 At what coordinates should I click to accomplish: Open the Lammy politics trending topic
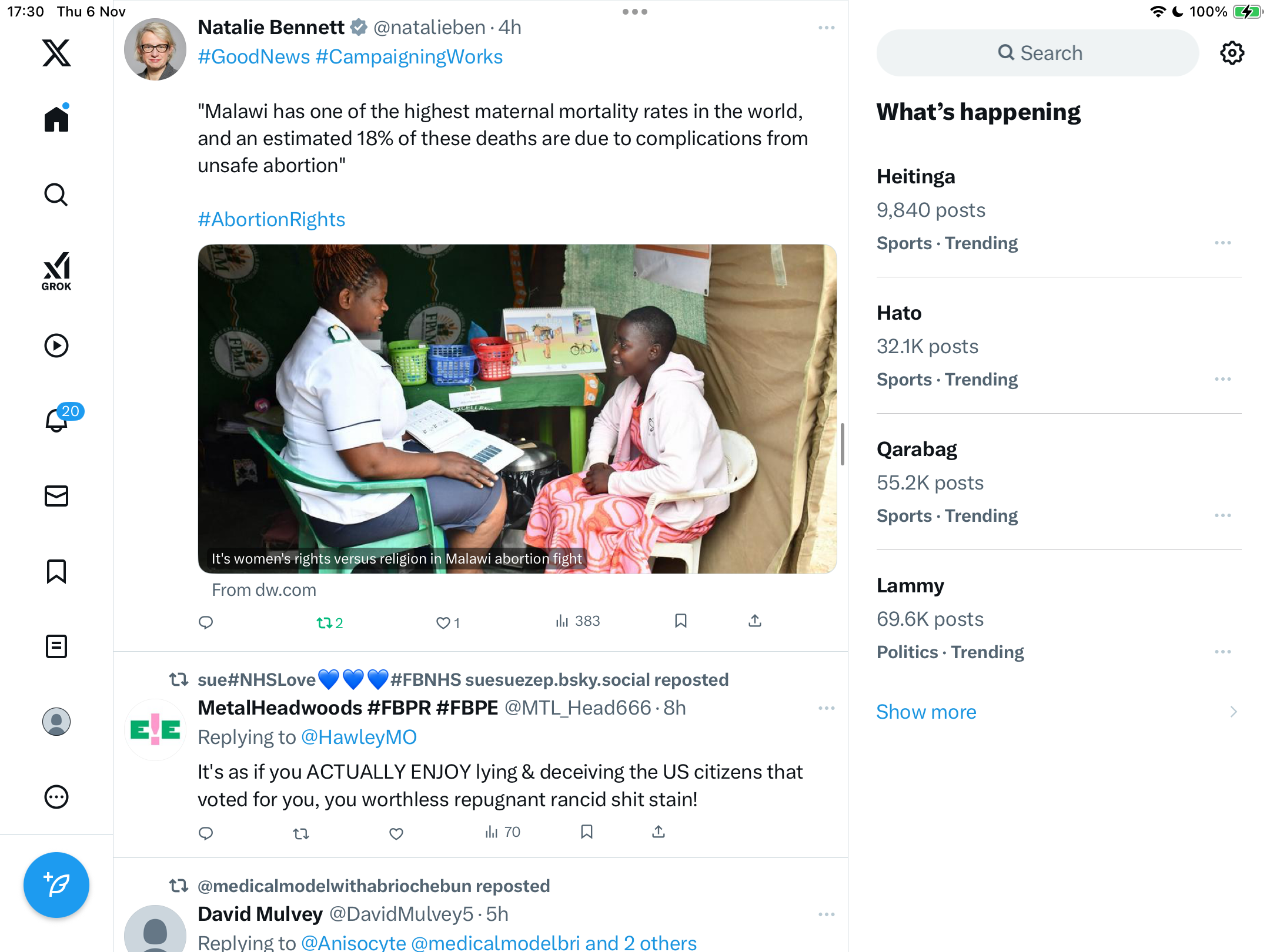[x=910, y=586]
